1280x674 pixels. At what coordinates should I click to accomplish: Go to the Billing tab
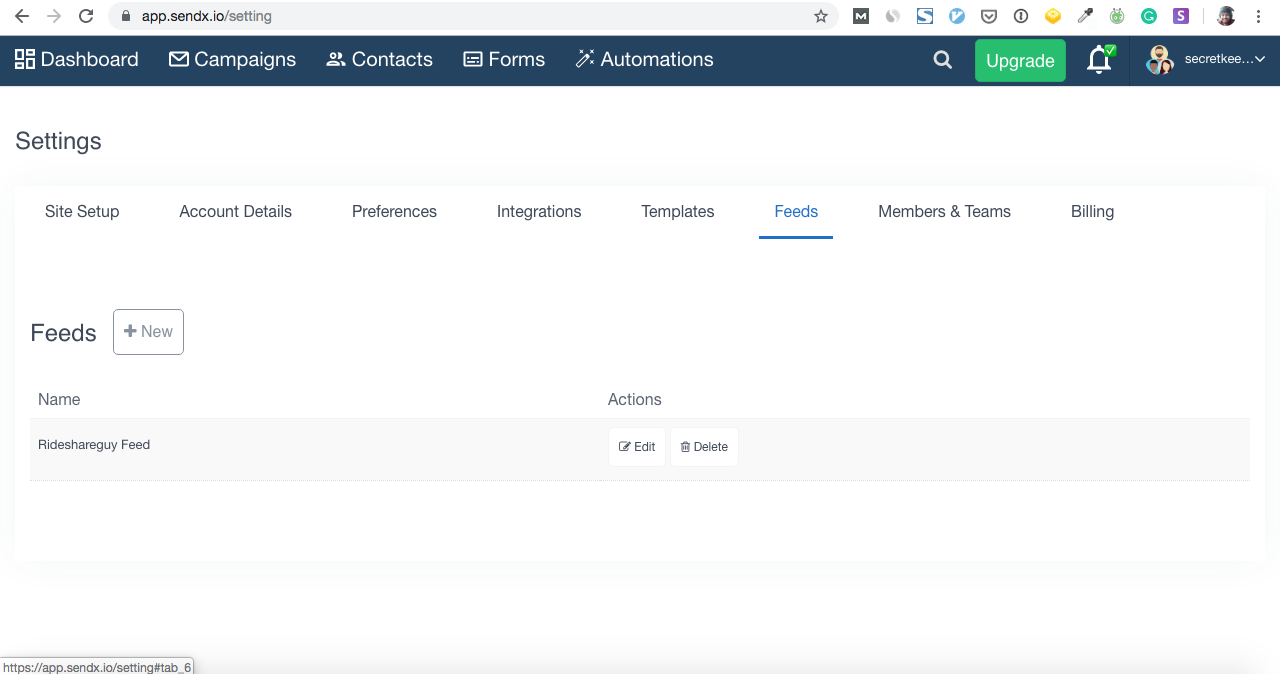pyautogui.click(x=1092, y=212)
